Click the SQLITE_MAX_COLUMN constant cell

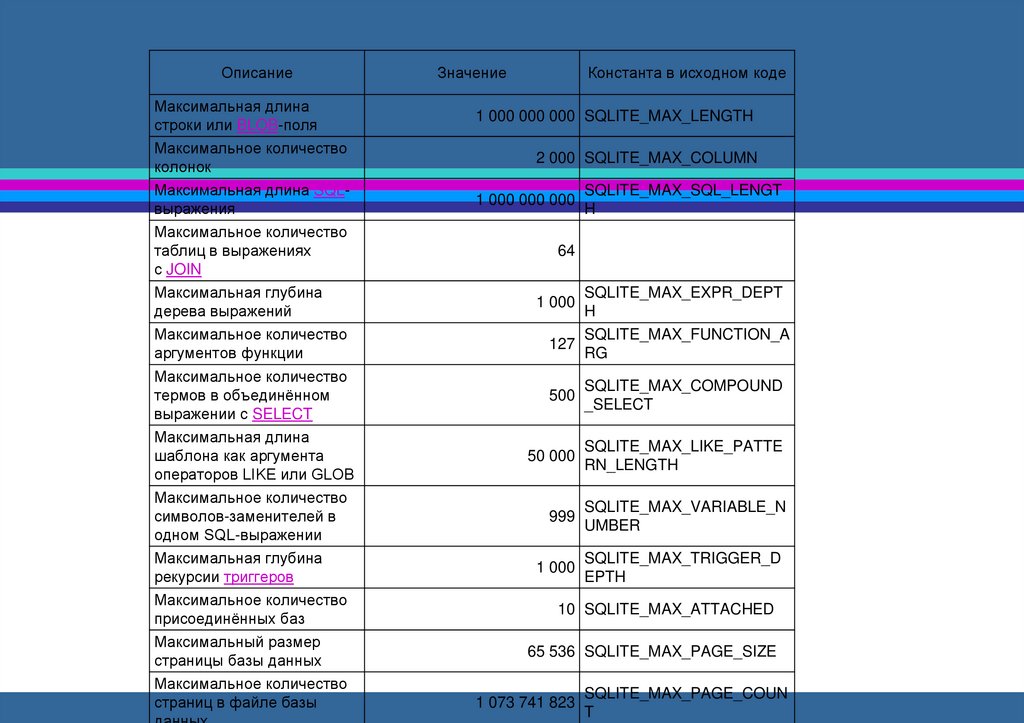670,158
